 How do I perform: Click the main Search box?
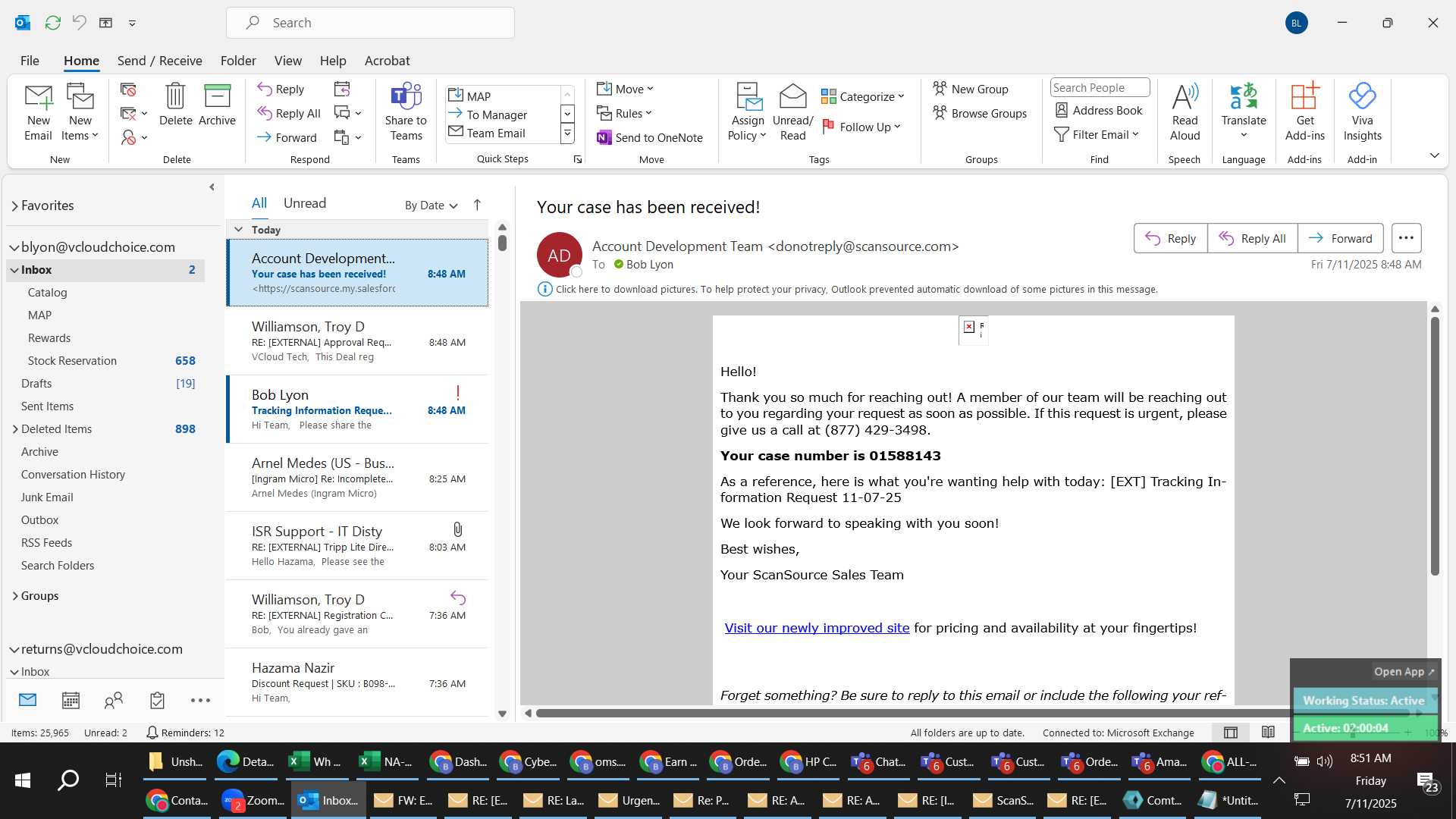370,23
